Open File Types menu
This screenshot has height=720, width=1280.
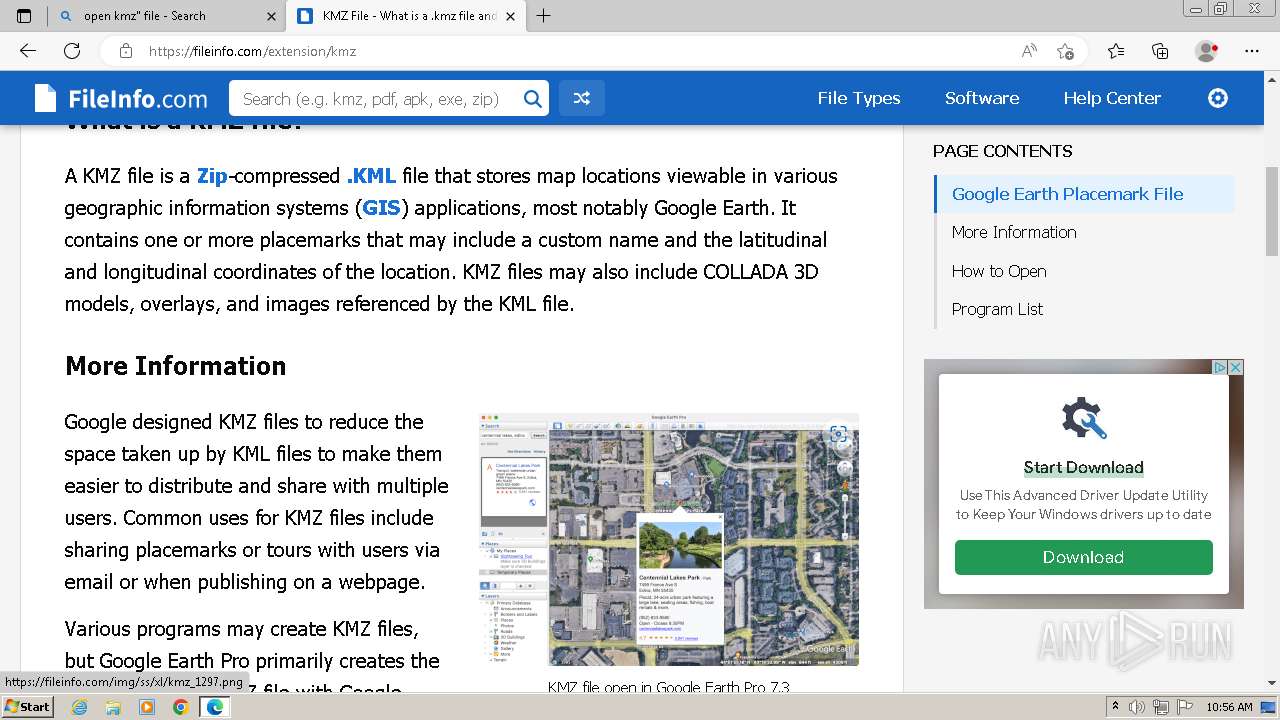coord(859,98)
